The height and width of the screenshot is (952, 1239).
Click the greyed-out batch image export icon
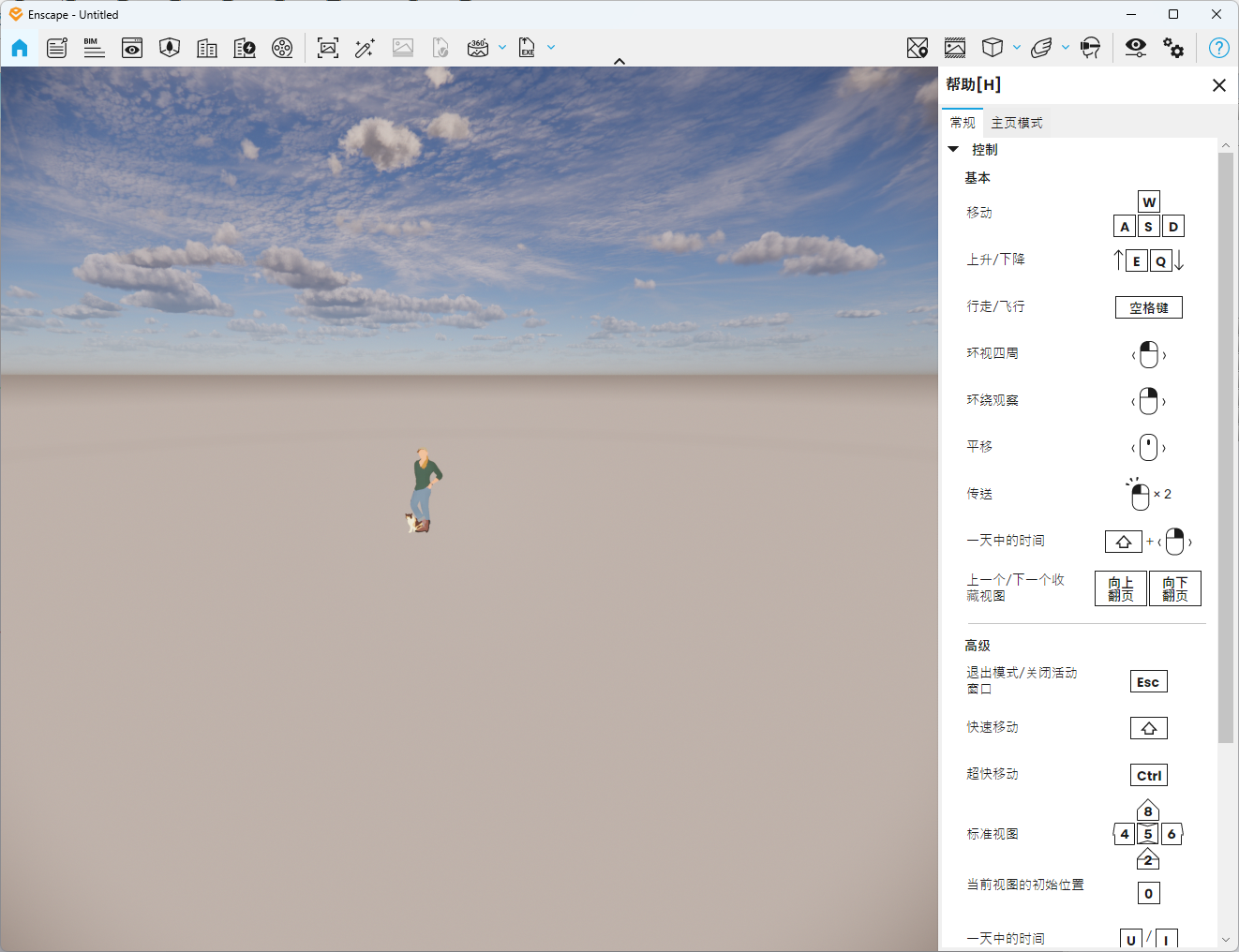(403, 48)
